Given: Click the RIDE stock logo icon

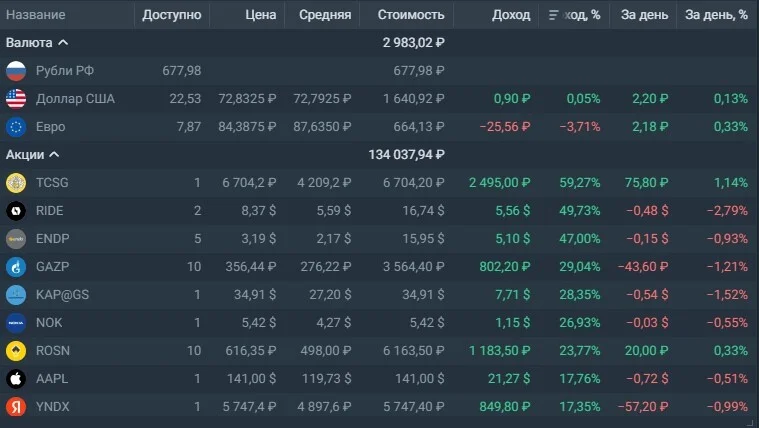Looking at the screenshot, I should coord(16,211).
